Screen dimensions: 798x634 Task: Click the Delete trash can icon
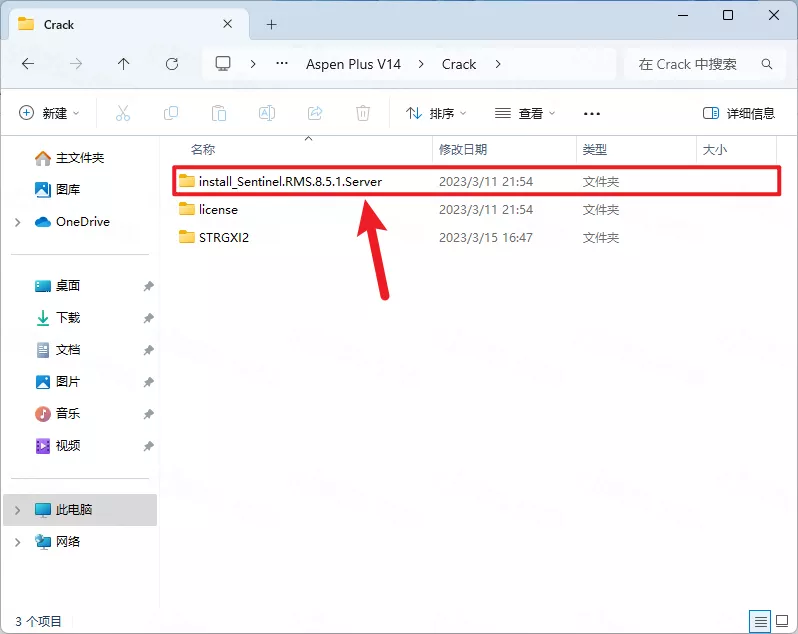pos(364,113)
